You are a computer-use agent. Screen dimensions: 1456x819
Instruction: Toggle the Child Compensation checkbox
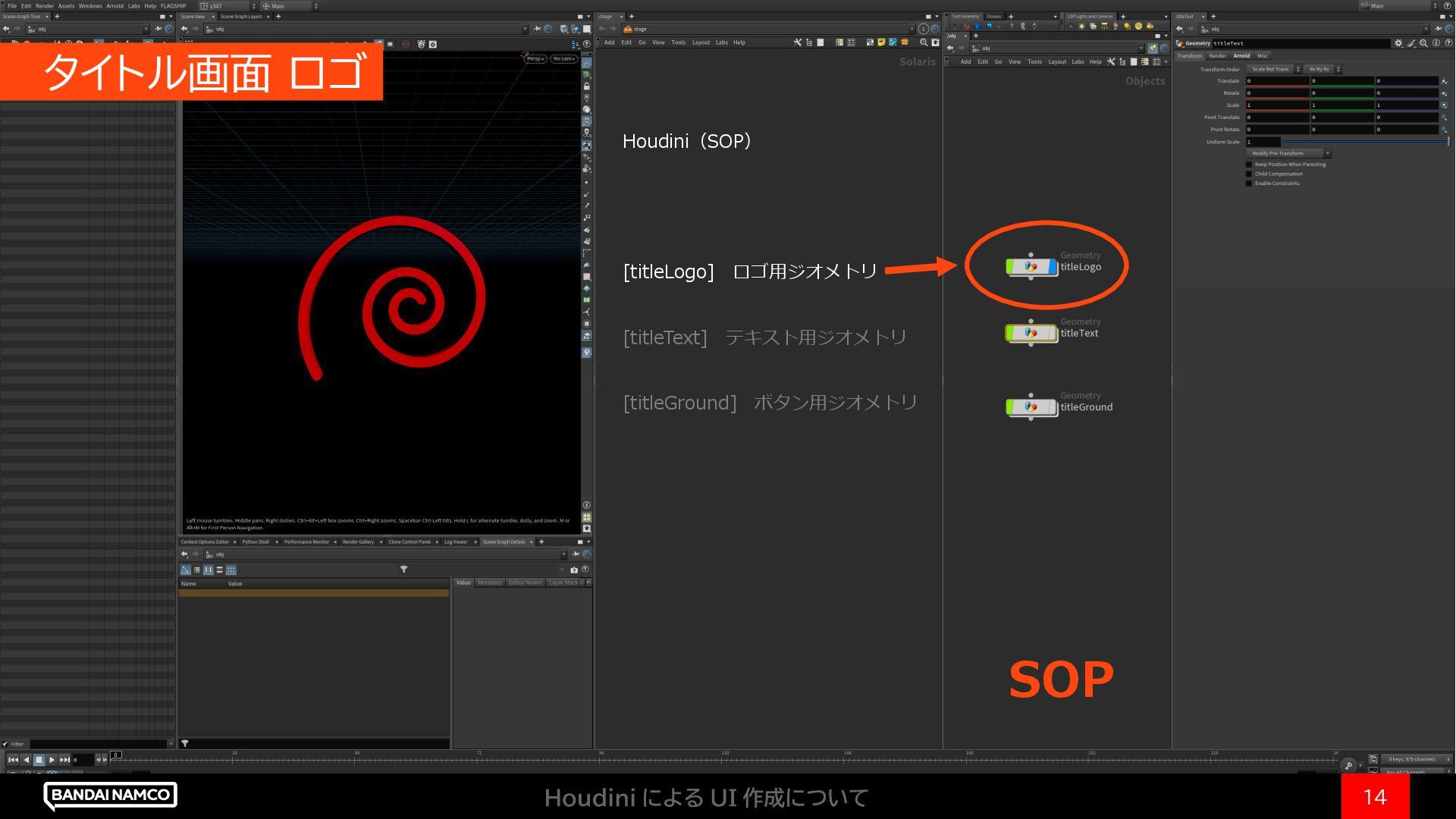pyautogui.click(x=1249, y=174)
